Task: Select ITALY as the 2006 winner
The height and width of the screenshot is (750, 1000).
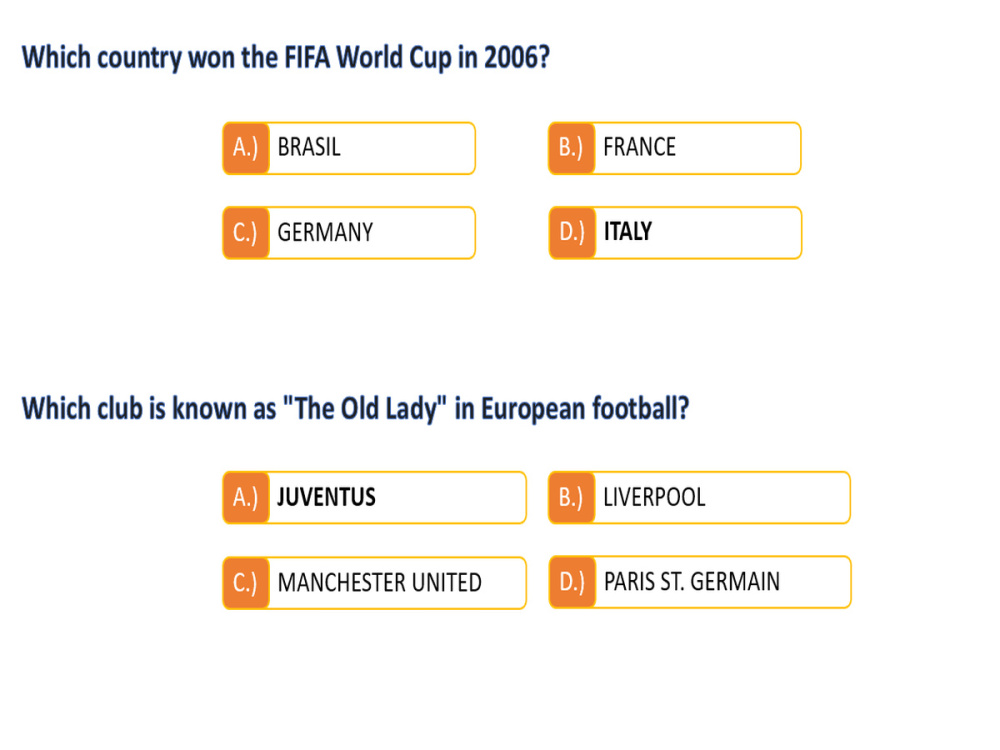Action: point(675,233)
